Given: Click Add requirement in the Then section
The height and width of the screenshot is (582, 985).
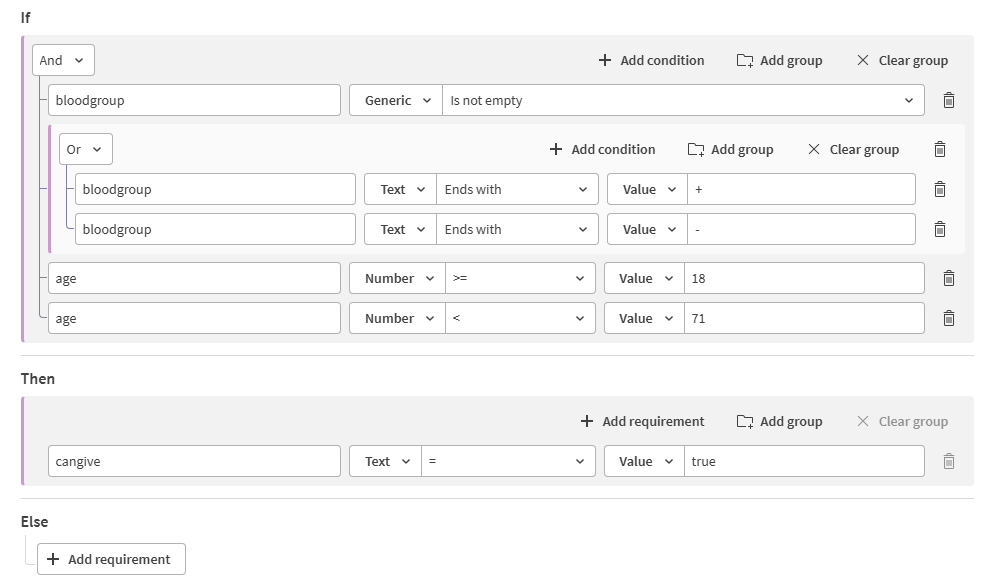Looking at the screenshot, I should tap(641, 421).
